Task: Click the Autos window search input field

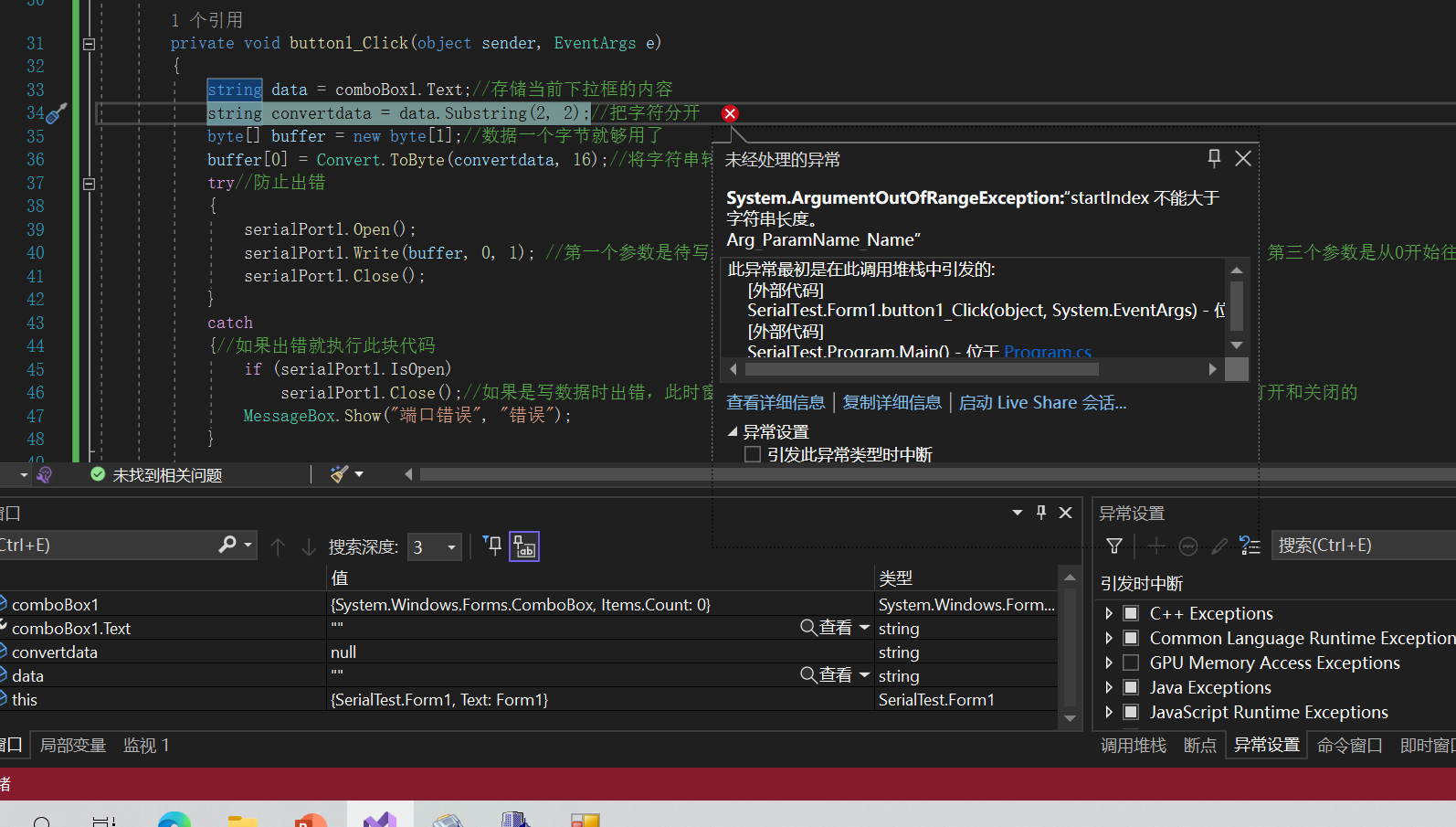Action: coord(106,546)
